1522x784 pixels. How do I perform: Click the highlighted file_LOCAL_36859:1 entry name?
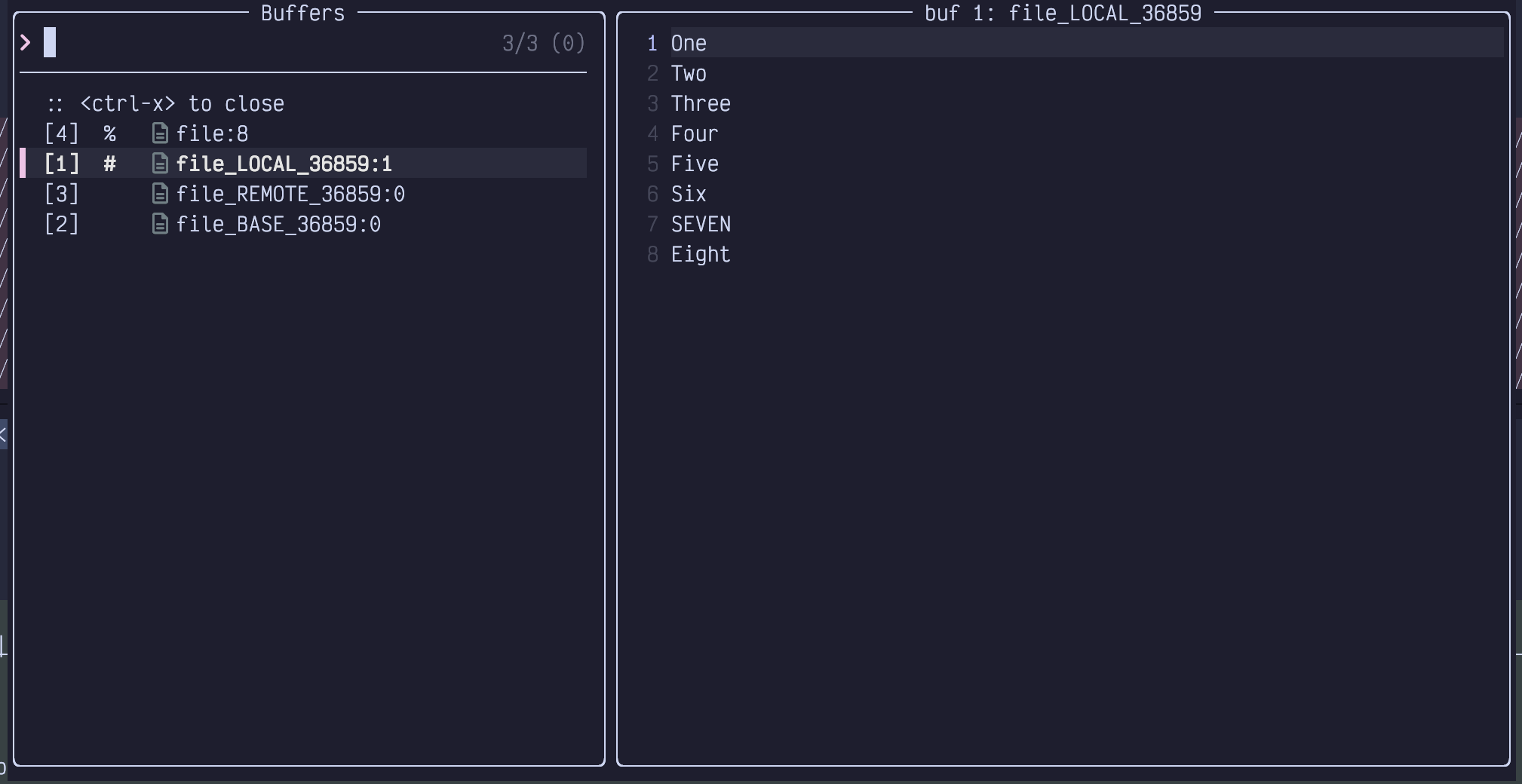(x=284, y=164)
